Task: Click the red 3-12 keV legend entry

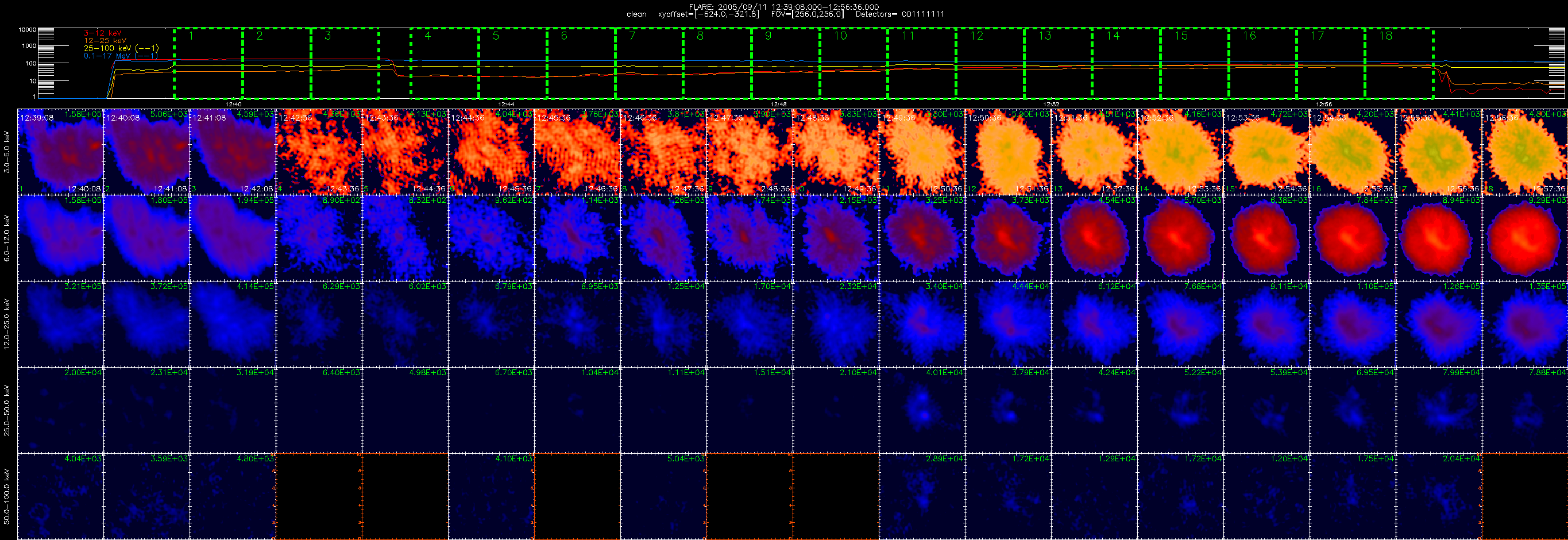Action: [102, 33]
